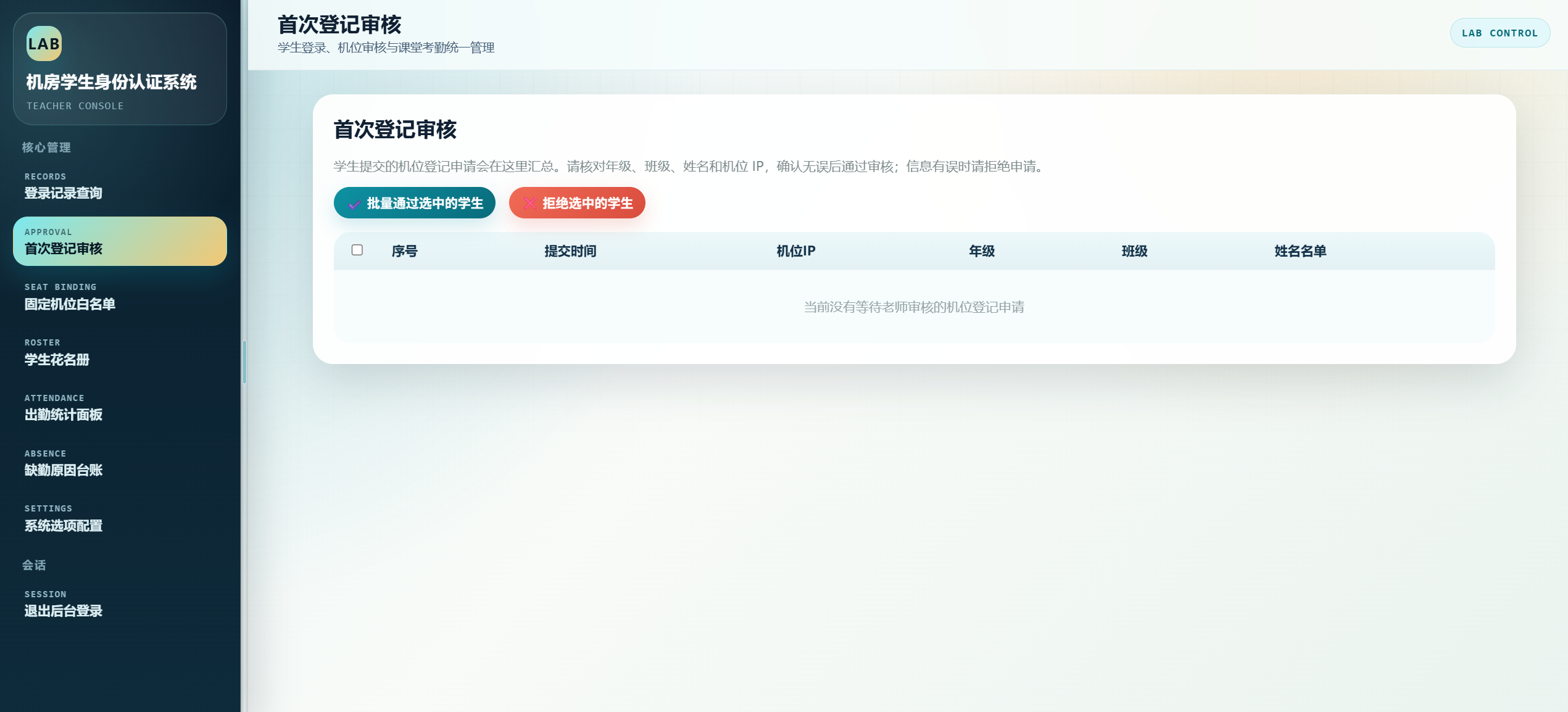
Task: Click the empty-state message 当前没有等待老师审核的机位登记申请
Action: point(915,307)
